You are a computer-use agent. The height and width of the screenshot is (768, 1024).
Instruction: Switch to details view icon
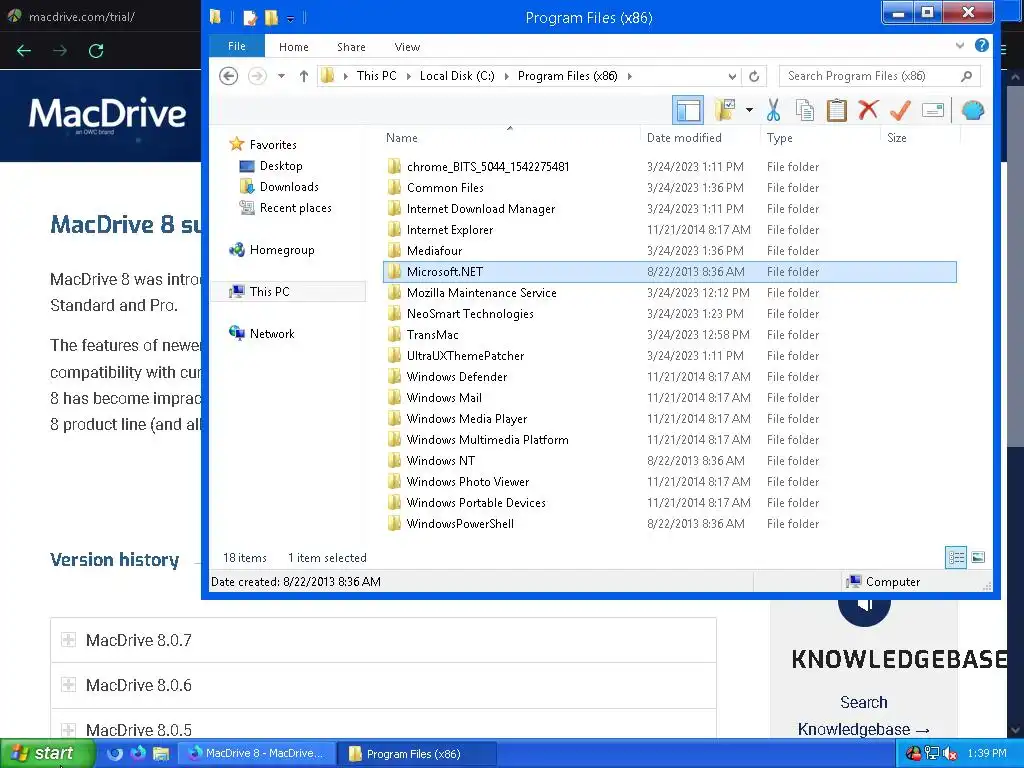pyautogui.click(x=956, y=557)
